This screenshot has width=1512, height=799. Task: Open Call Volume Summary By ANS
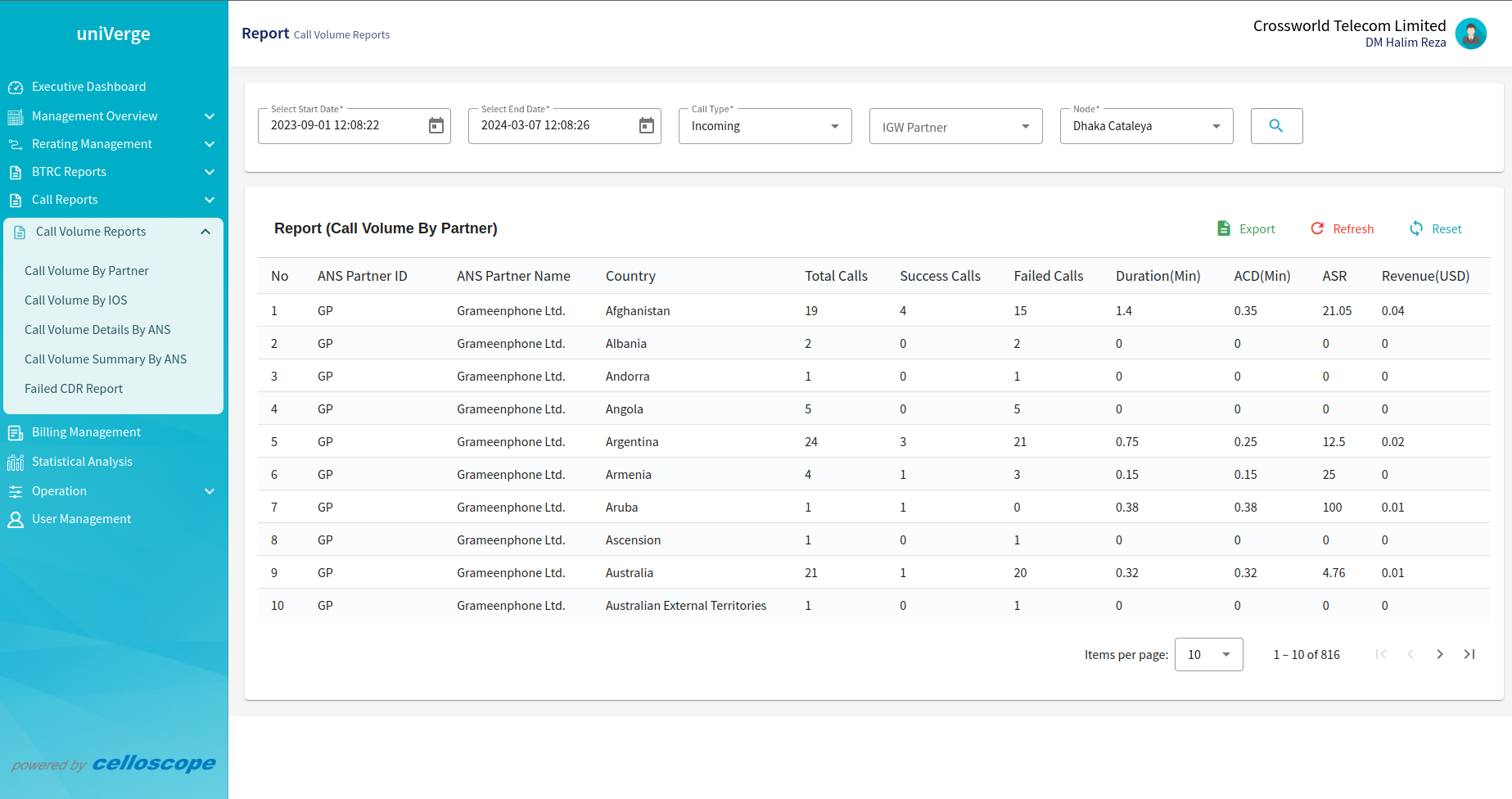coord(106,359)
